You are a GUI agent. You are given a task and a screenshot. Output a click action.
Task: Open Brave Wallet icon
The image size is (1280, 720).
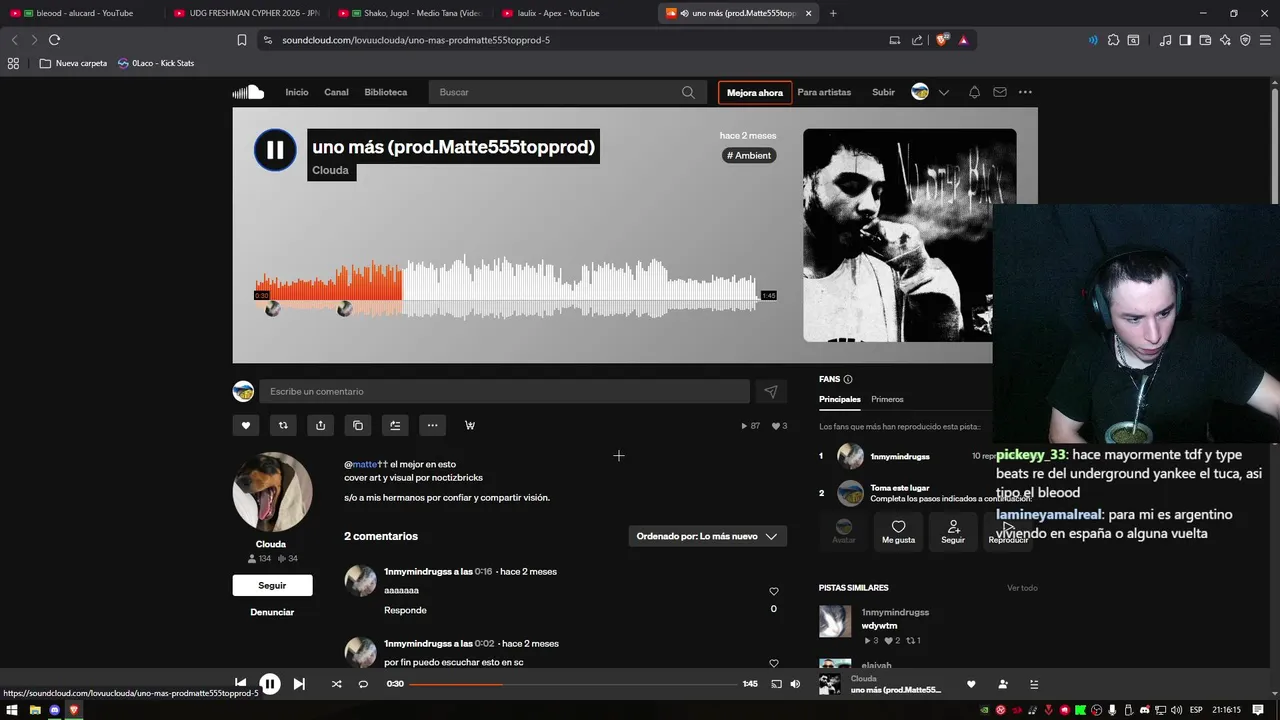click(x=1205, y=40)
